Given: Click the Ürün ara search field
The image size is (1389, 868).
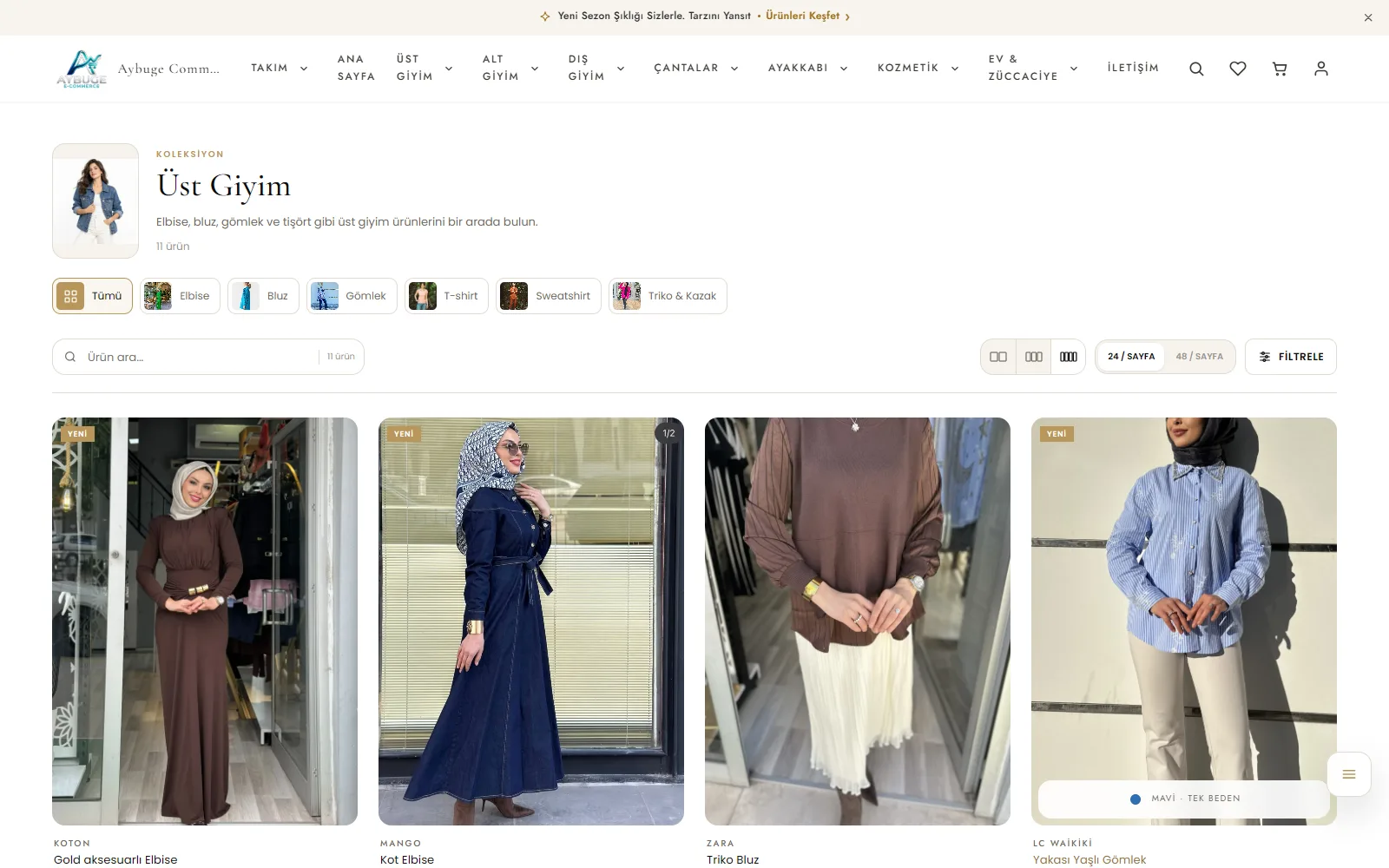Looking at the screenshot, I should 208,357.
